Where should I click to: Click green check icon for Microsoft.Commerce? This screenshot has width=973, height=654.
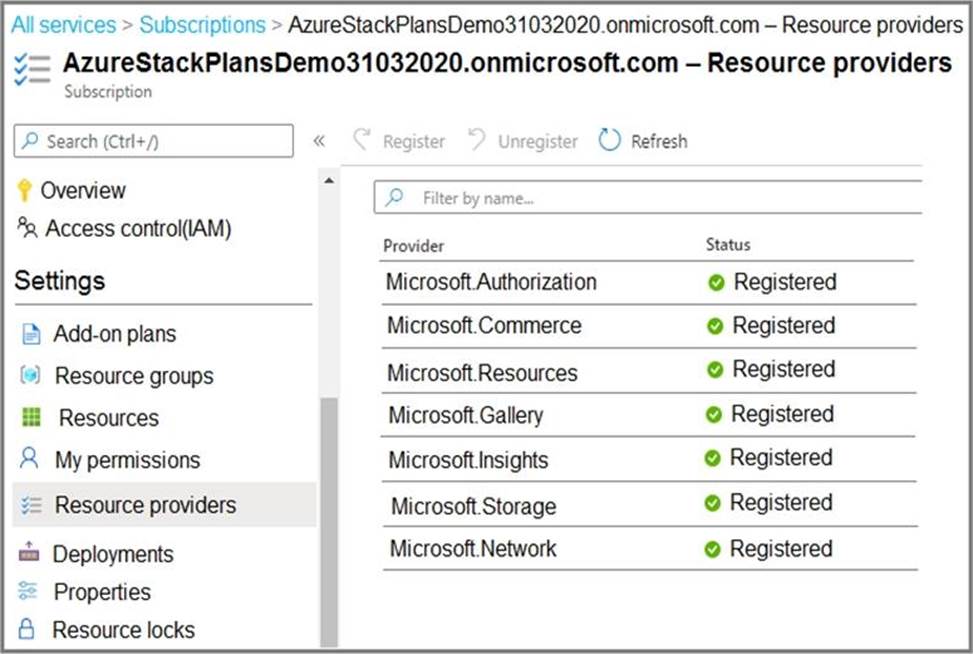[715, 326]
